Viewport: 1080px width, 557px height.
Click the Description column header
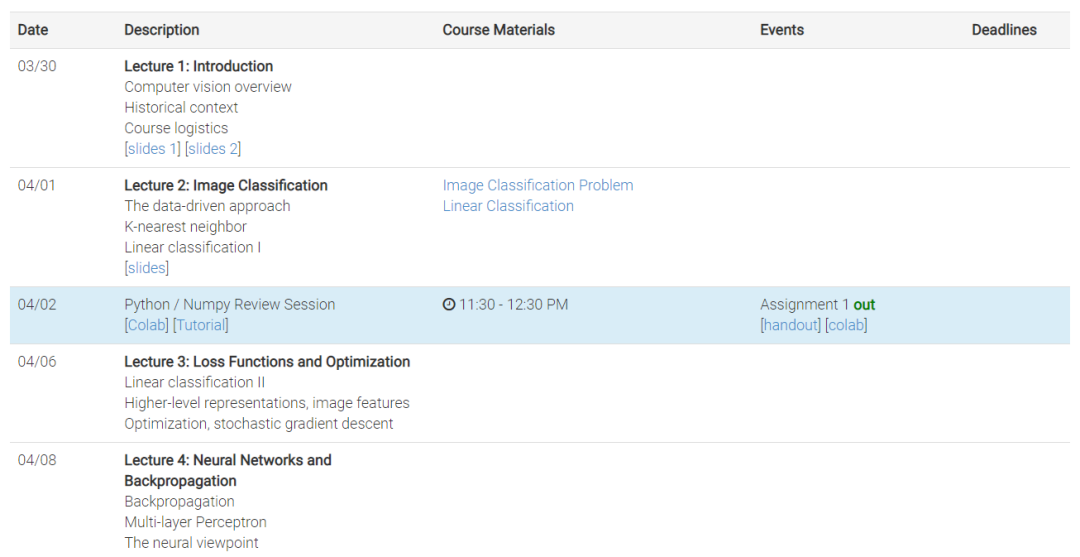click(x=161, y=30)
